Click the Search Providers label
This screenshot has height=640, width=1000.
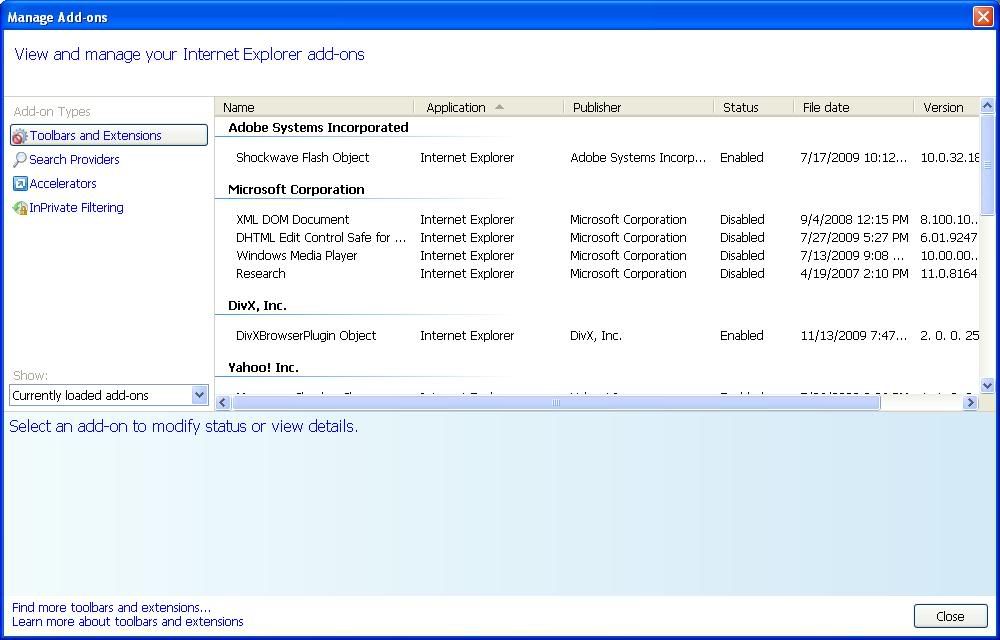click(74, 159)
